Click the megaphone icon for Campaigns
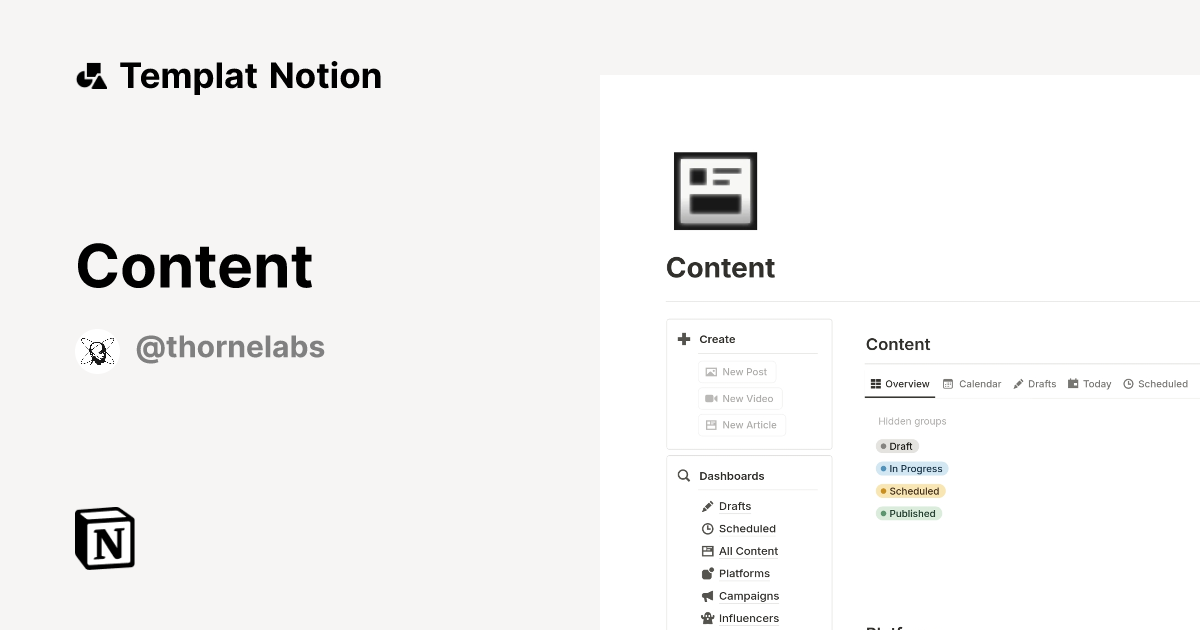Screen dimensions: 1200x630 (708, 595)
